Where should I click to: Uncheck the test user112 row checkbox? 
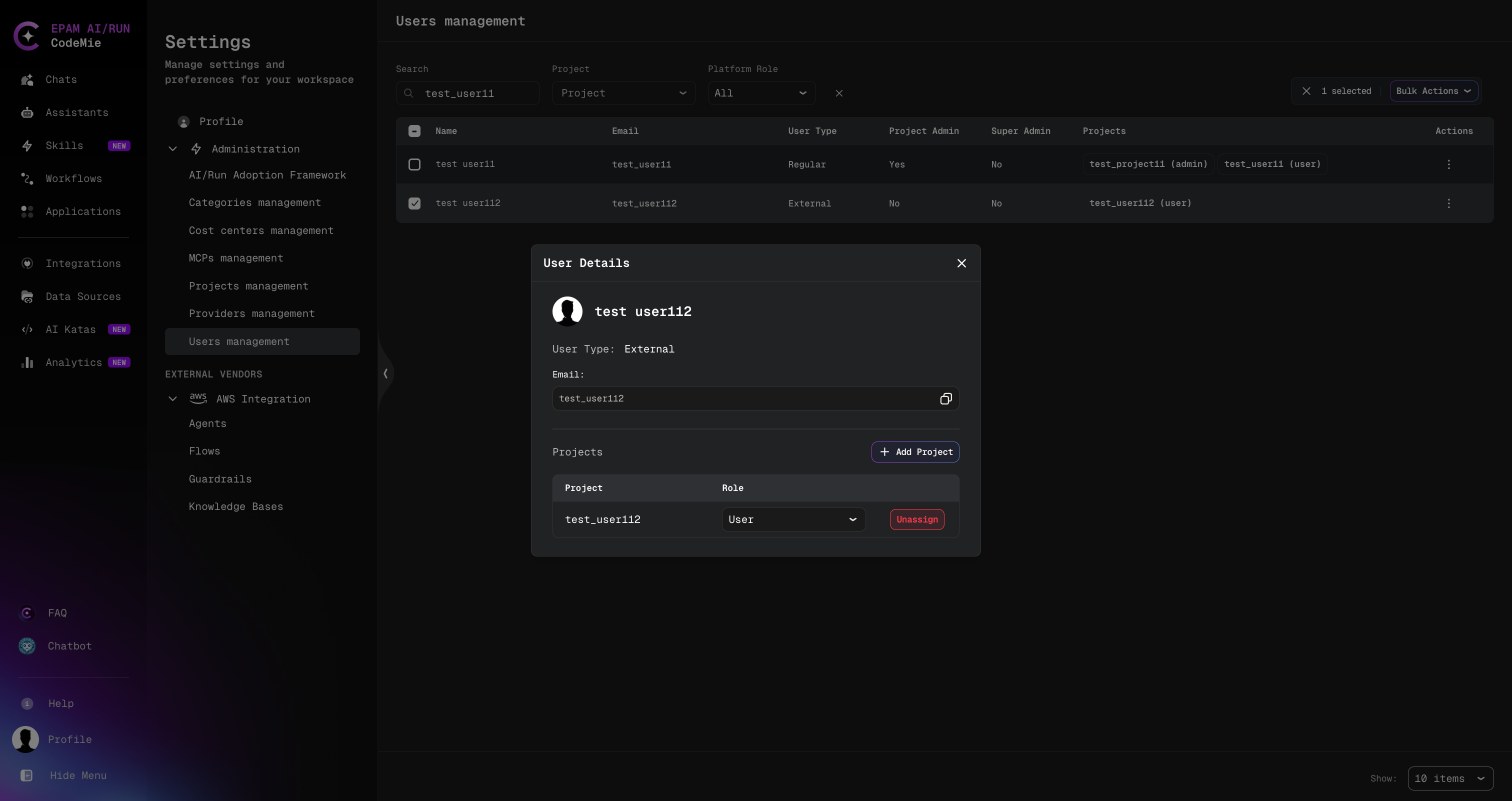coord(415,203)
